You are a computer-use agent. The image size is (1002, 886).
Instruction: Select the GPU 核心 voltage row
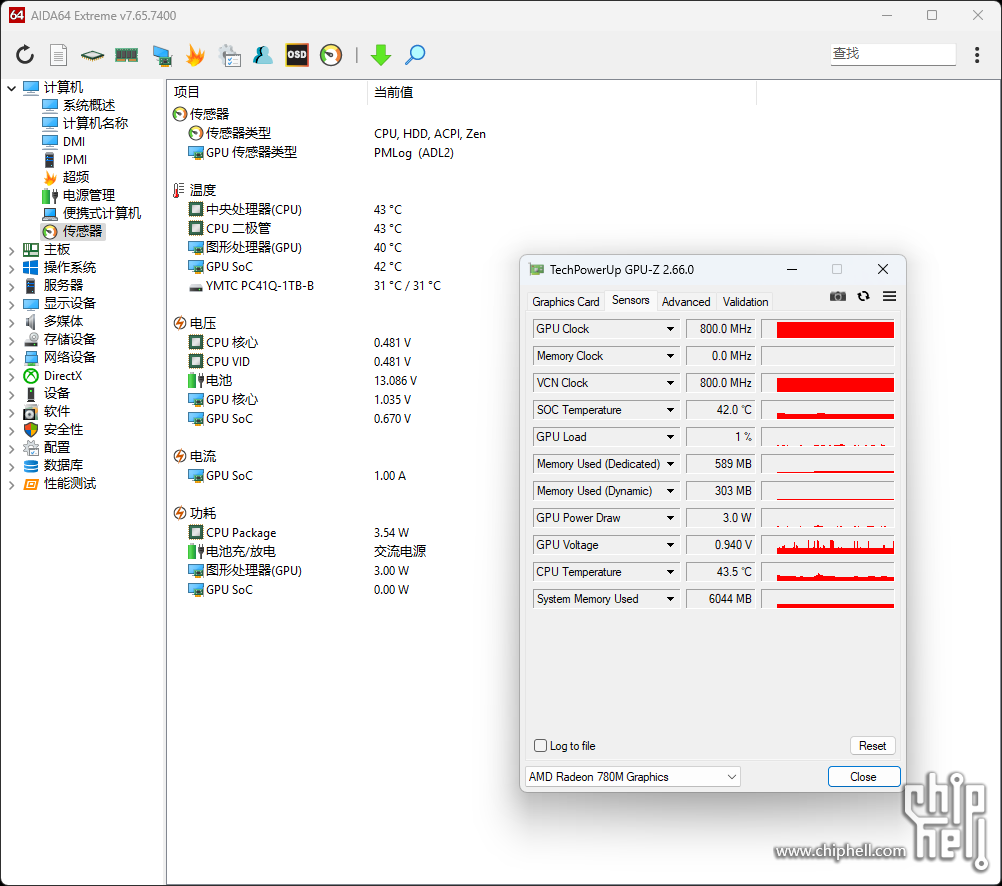click(x=231, y=400)
